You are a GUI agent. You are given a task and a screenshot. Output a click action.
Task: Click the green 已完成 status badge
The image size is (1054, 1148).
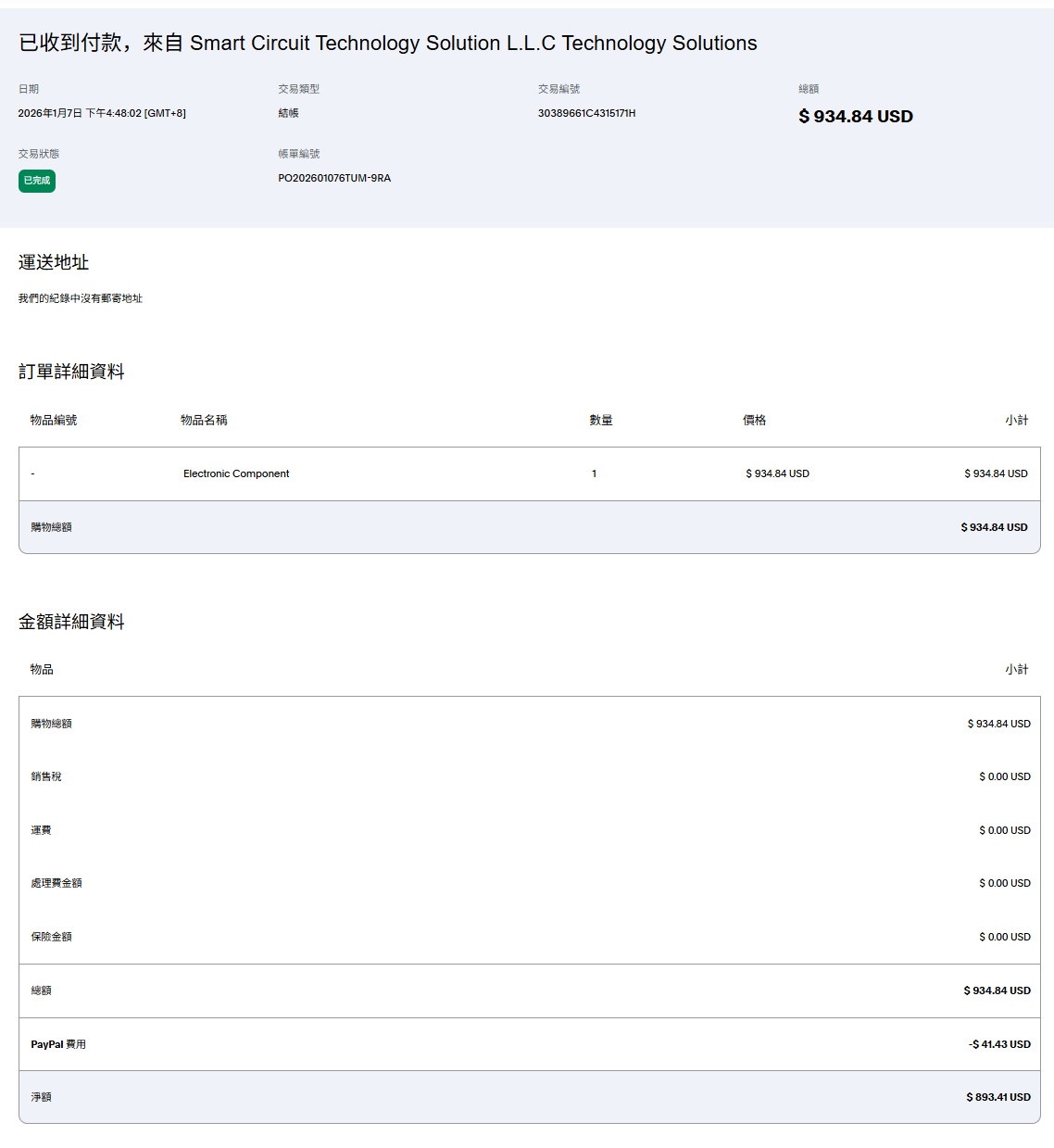tap(37, 181)
